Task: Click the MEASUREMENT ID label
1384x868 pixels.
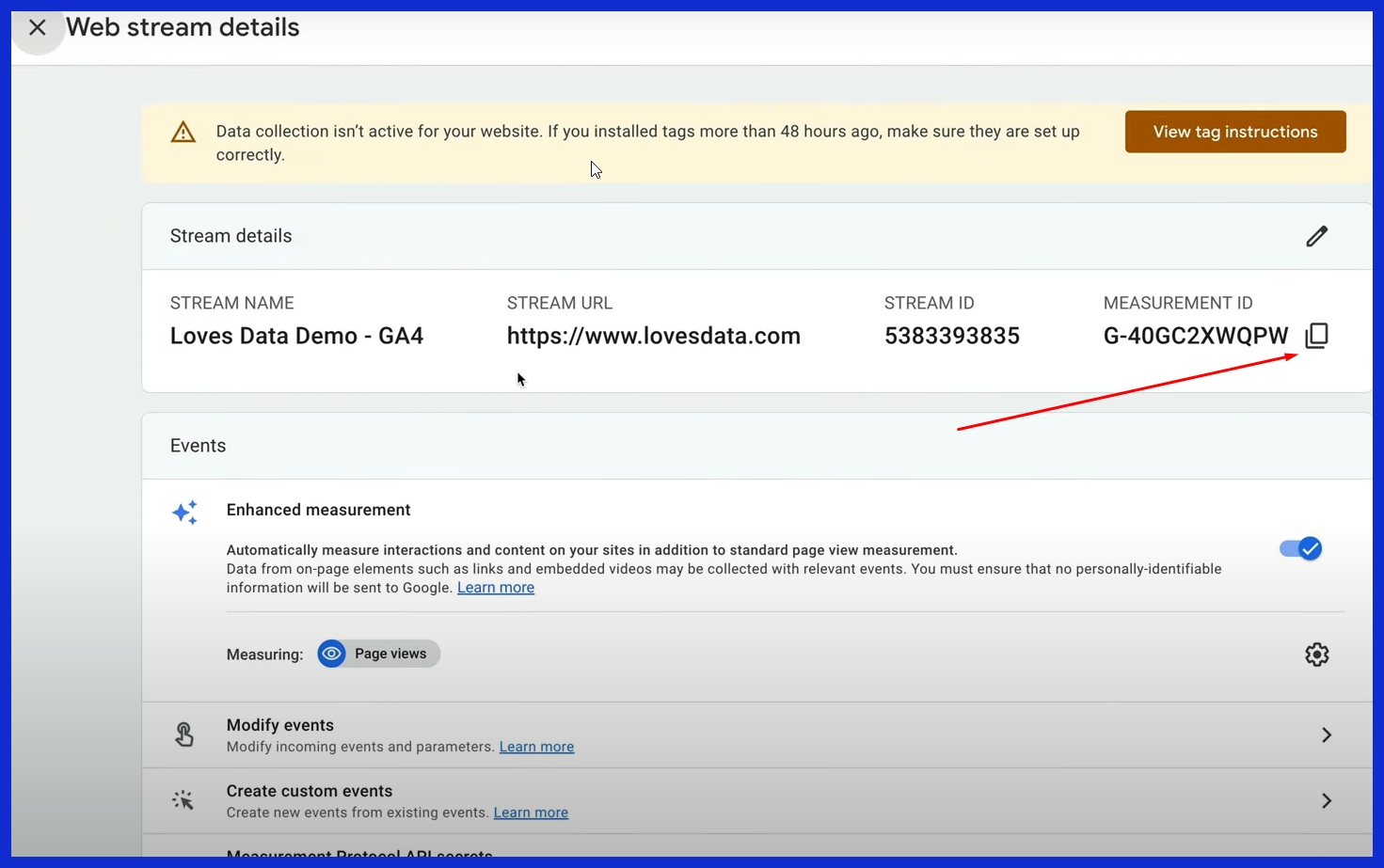Action: [x=1178, y=303]
